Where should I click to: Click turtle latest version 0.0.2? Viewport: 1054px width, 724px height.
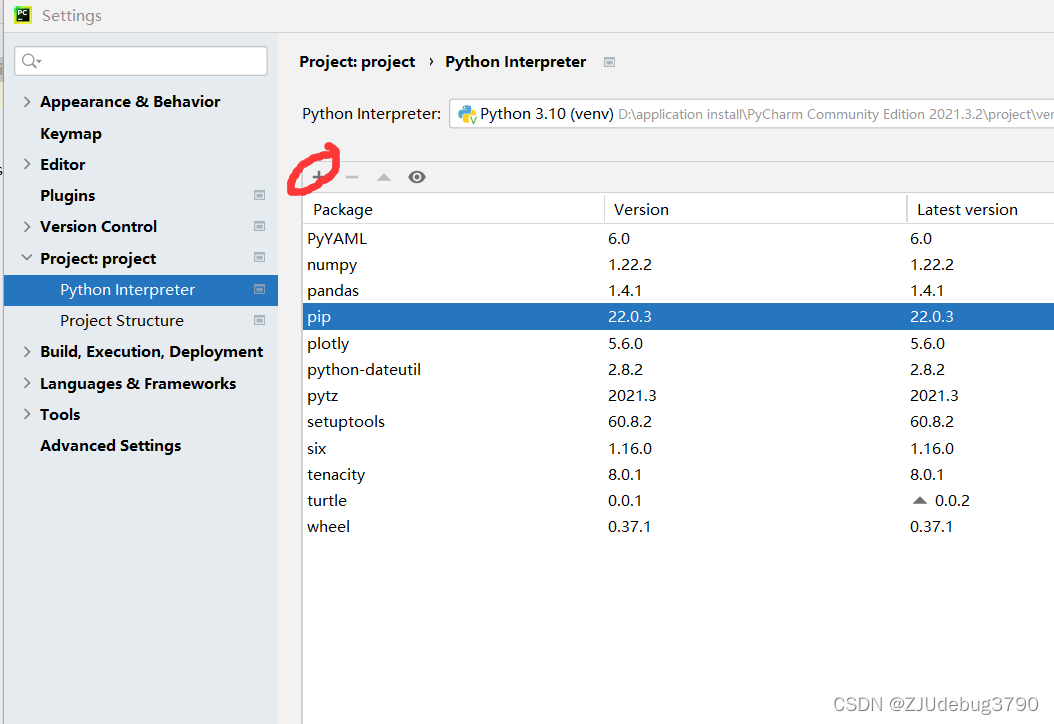pyautogui.click(x=952, y=501)
